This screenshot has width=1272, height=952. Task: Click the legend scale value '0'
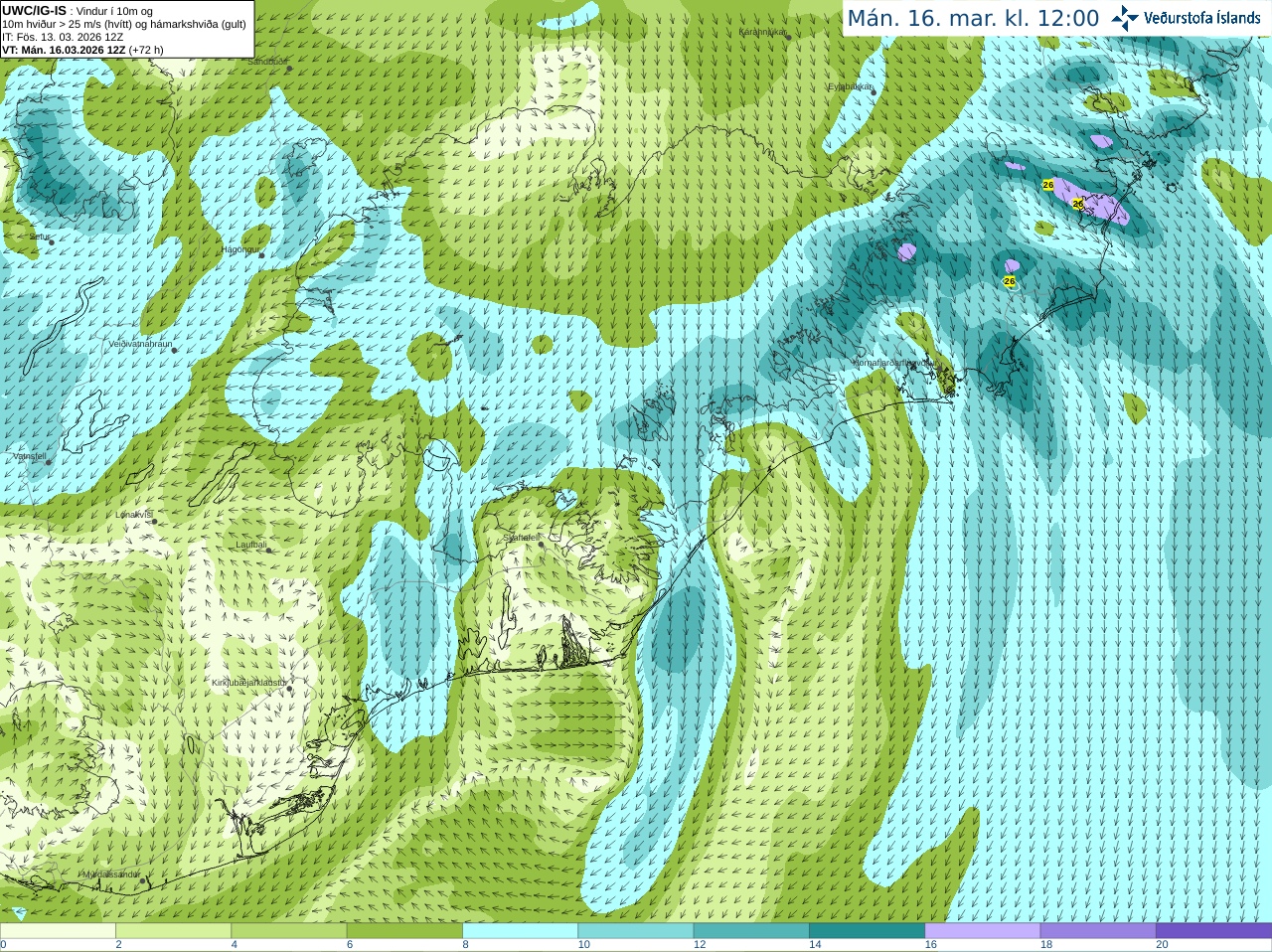point(3,945)
